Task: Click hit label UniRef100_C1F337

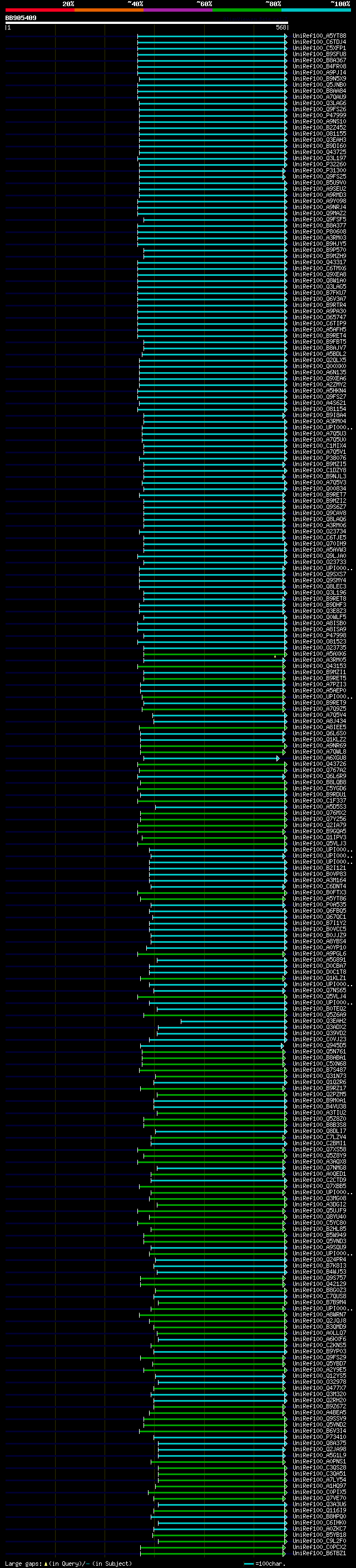Action: (319, 800)
